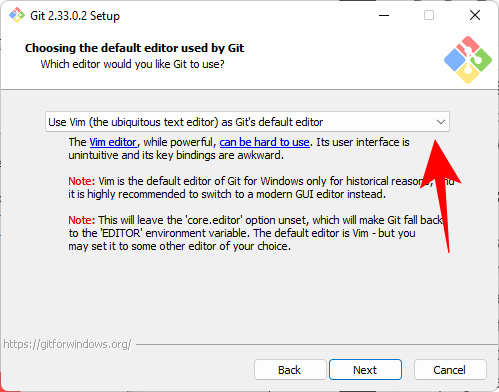
Task: Click the 'Choosing the default editor used by Git' heading
Action: (134, 48)
